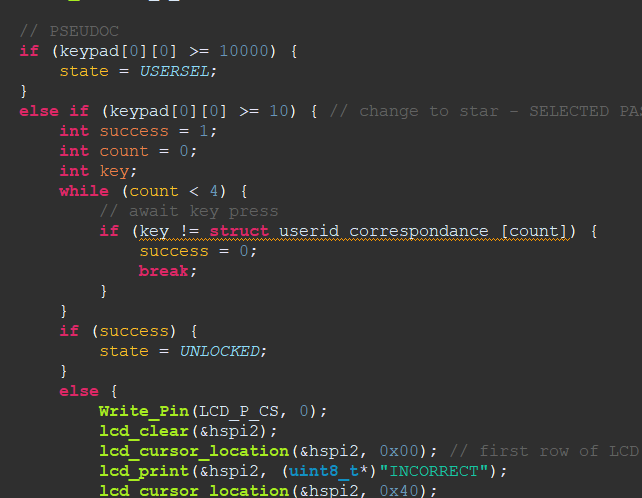Click the struct keyword
Screen dimensions: 642x498
[x=239, y=231]
